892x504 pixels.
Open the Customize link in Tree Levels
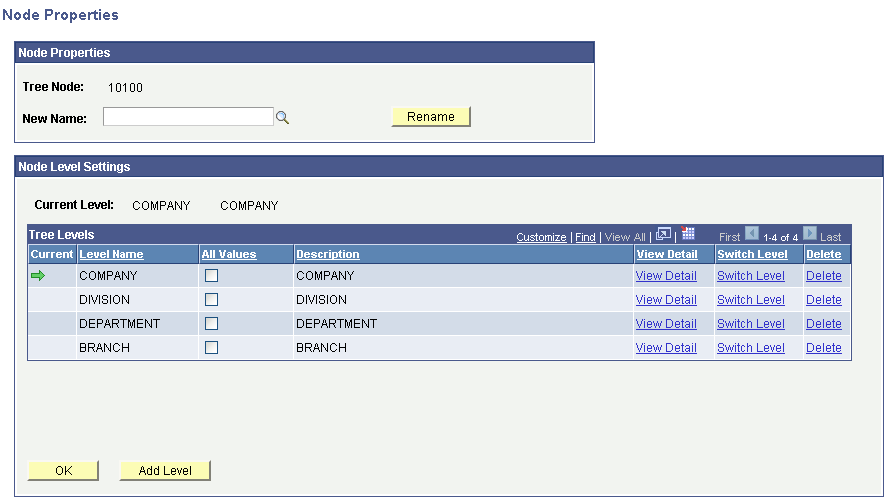tap(541, 237)
